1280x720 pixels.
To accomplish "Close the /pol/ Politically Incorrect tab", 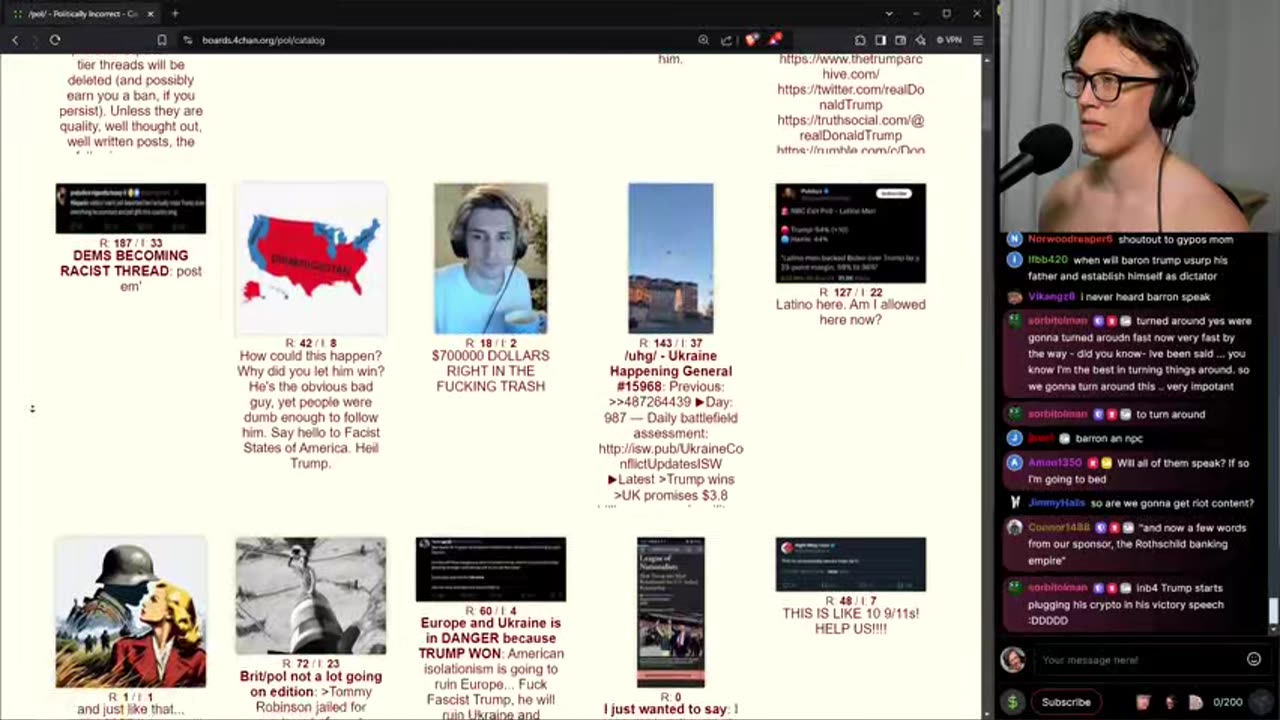I will point(151,14).
